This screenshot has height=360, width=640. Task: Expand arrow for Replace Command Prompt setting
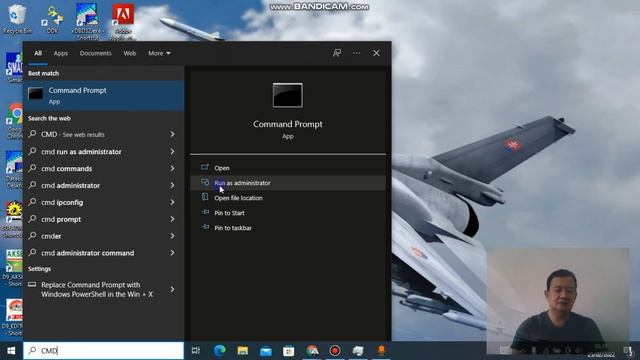point(172,289)
